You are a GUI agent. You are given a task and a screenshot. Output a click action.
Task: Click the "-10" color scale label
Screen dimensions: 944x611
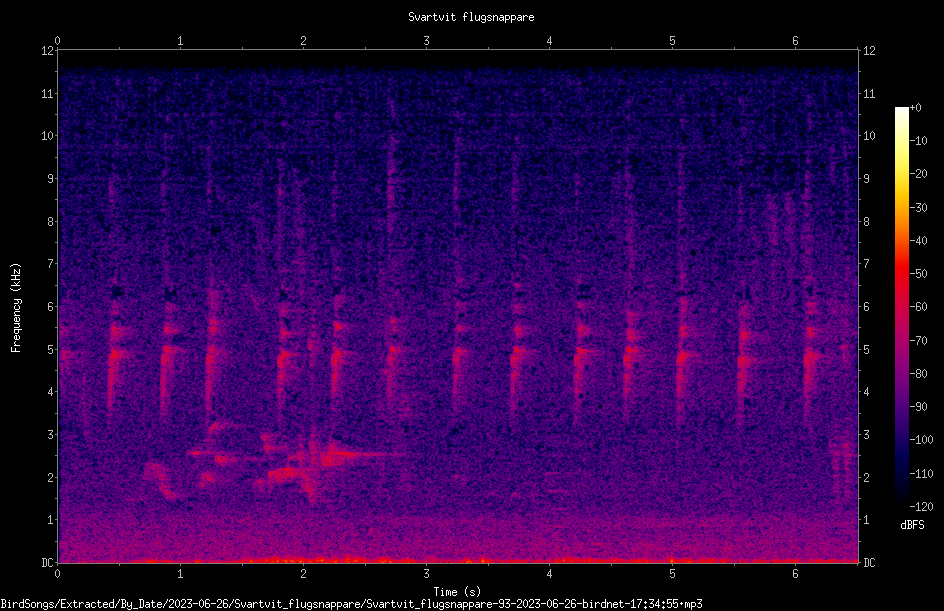(918, 141)
